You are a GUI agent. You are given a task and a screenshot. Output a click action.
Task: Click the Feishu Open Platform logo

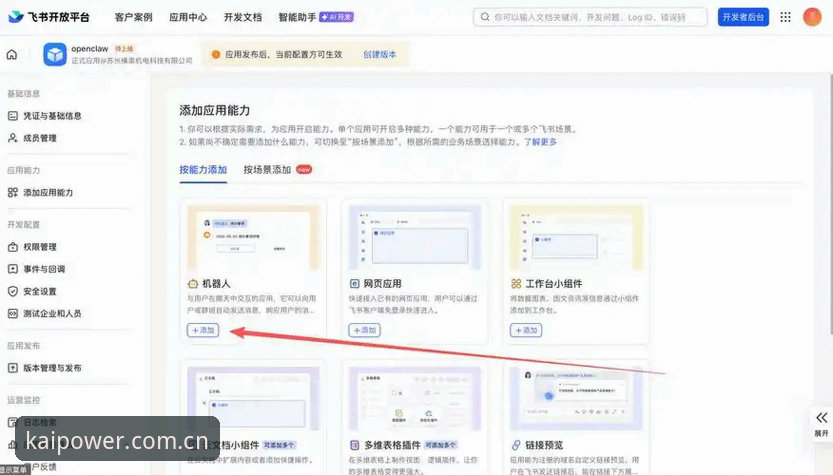(49, 17)
